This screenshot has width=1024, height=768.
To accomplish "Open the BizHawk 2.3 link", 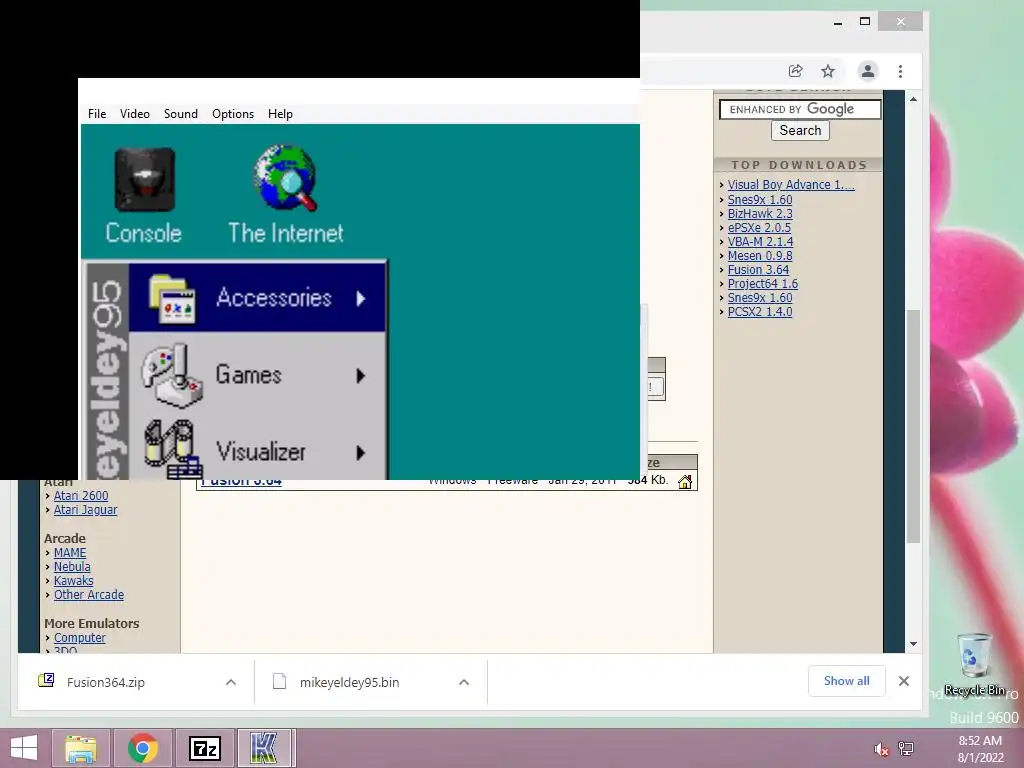I will [760, 214].
